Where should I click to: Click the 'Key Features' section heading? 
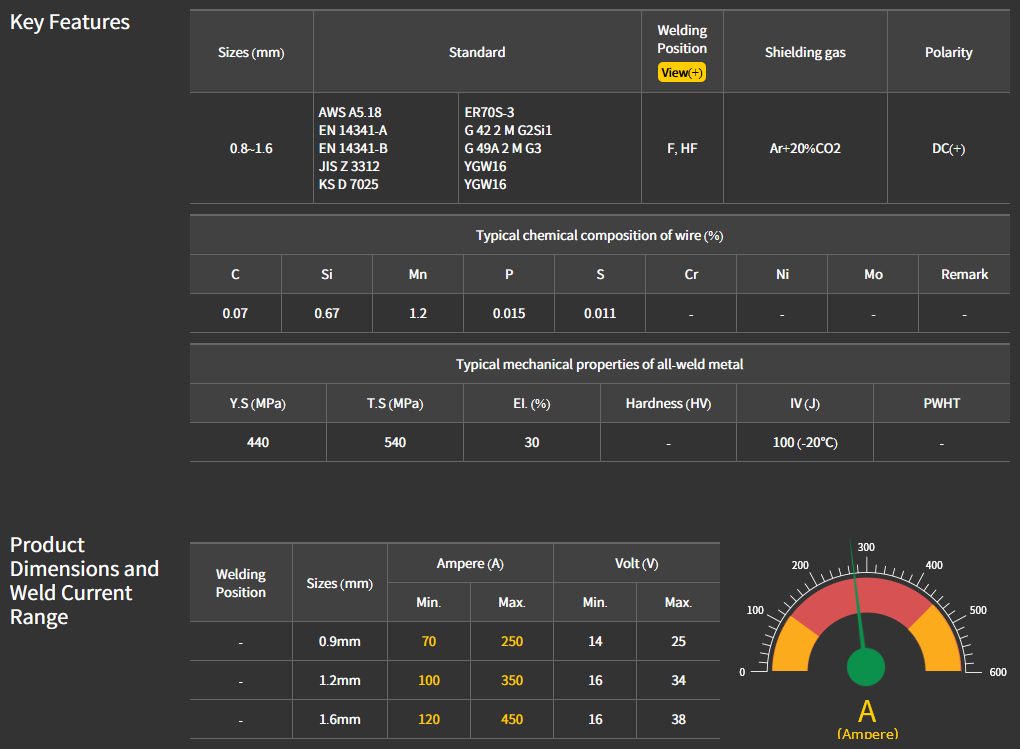click(70, 22)
